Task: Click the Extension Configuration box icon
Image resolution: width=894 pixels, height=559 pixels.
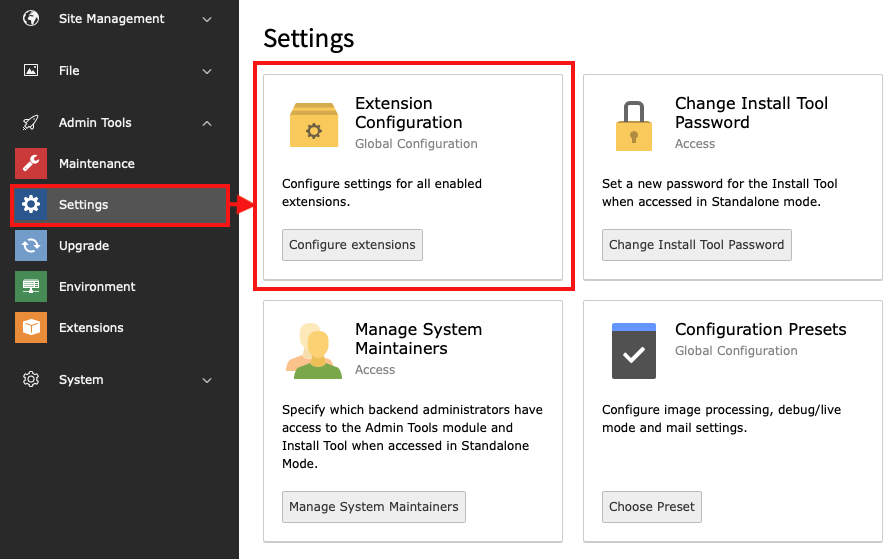Action: (x=314, y=125)
